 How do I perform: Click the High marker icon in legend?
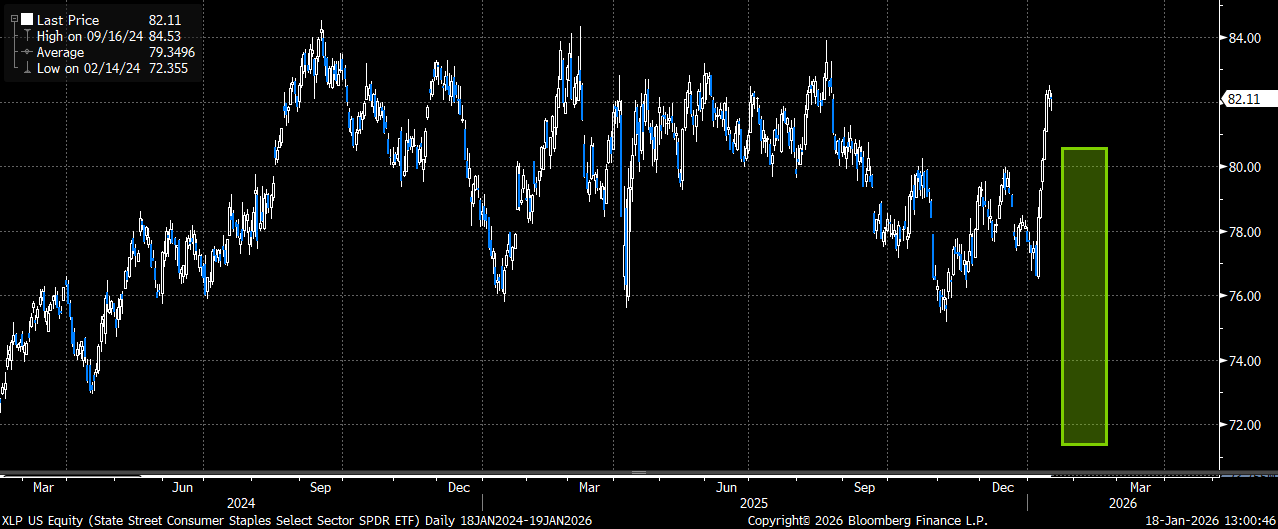[27, 36]
